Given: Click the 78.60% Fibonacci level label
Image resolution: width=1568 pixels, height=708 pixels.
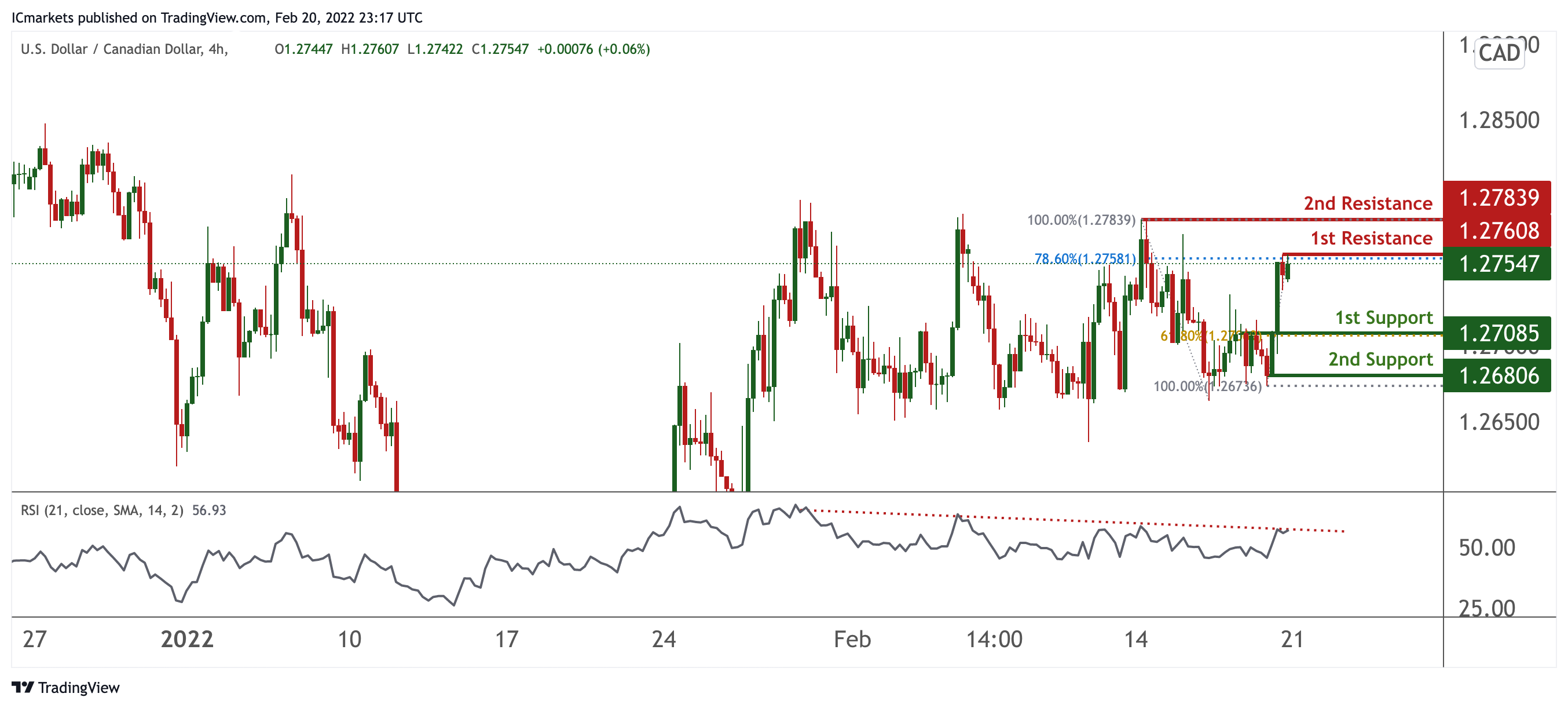Looking at the screenshot, I should [x=1085, y=259].
